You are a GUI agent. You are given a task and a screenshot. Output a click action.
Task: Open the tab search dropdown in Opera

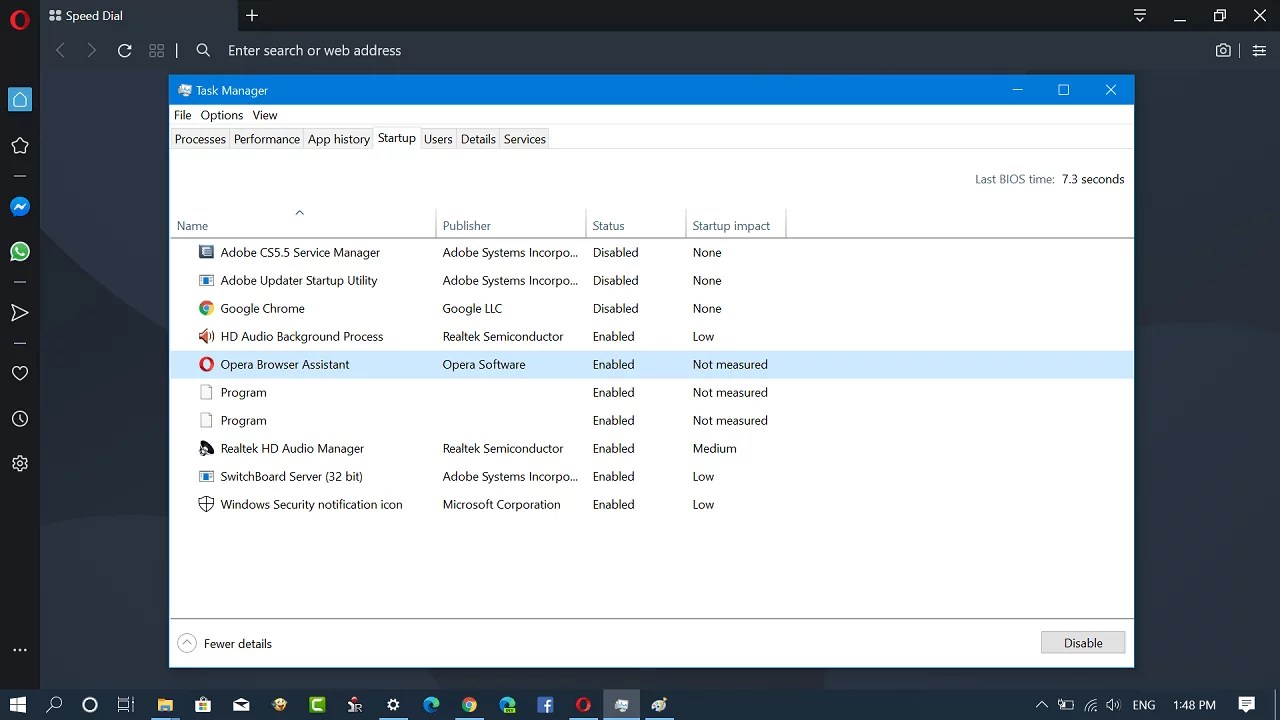click(1140, 16)
